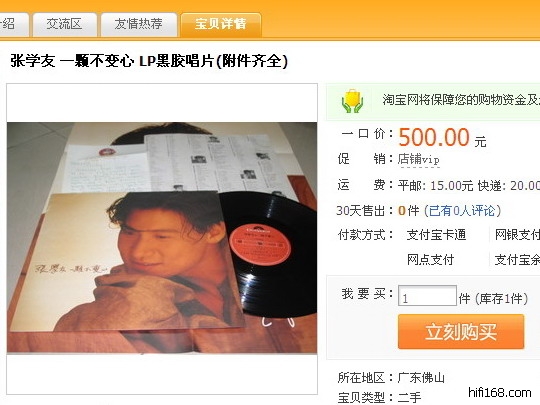This screenshot has width=540, height=405.
Task: Click the 立刻购买 buy now button
Action: click(461, 332)
